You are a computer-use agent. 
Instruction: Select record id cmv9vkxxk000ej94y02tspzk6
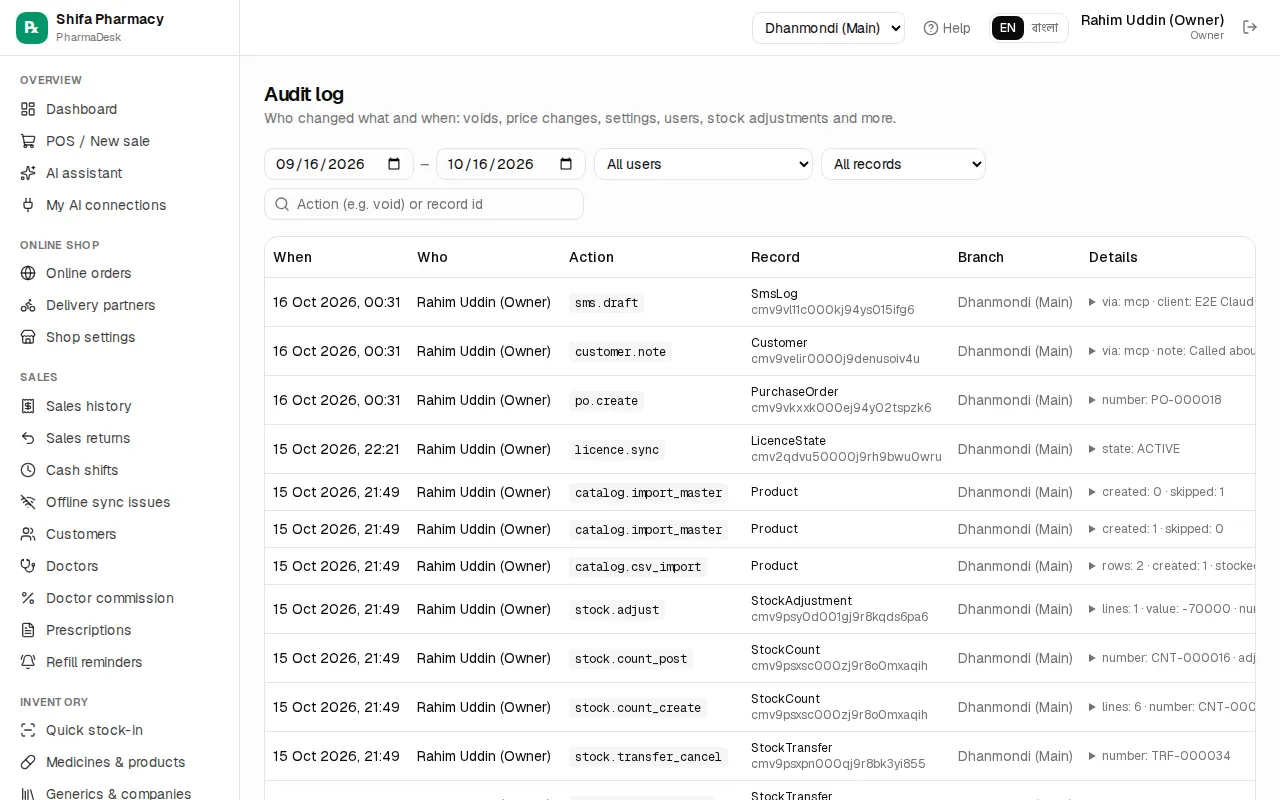(841, 408)
